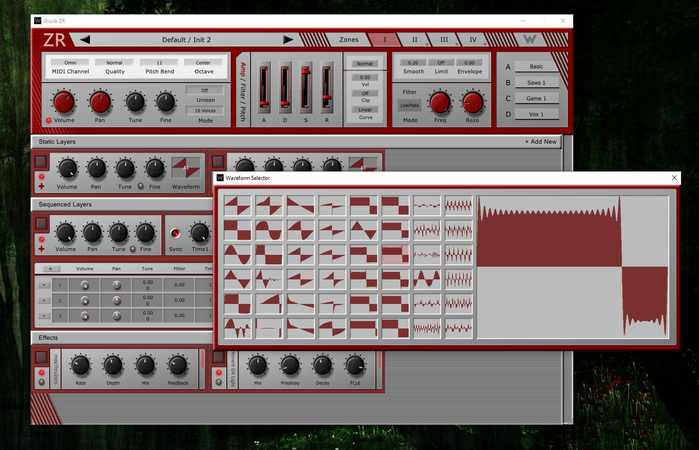
Task: Switch to Zone IV tab
Action: tap(474, 40)
